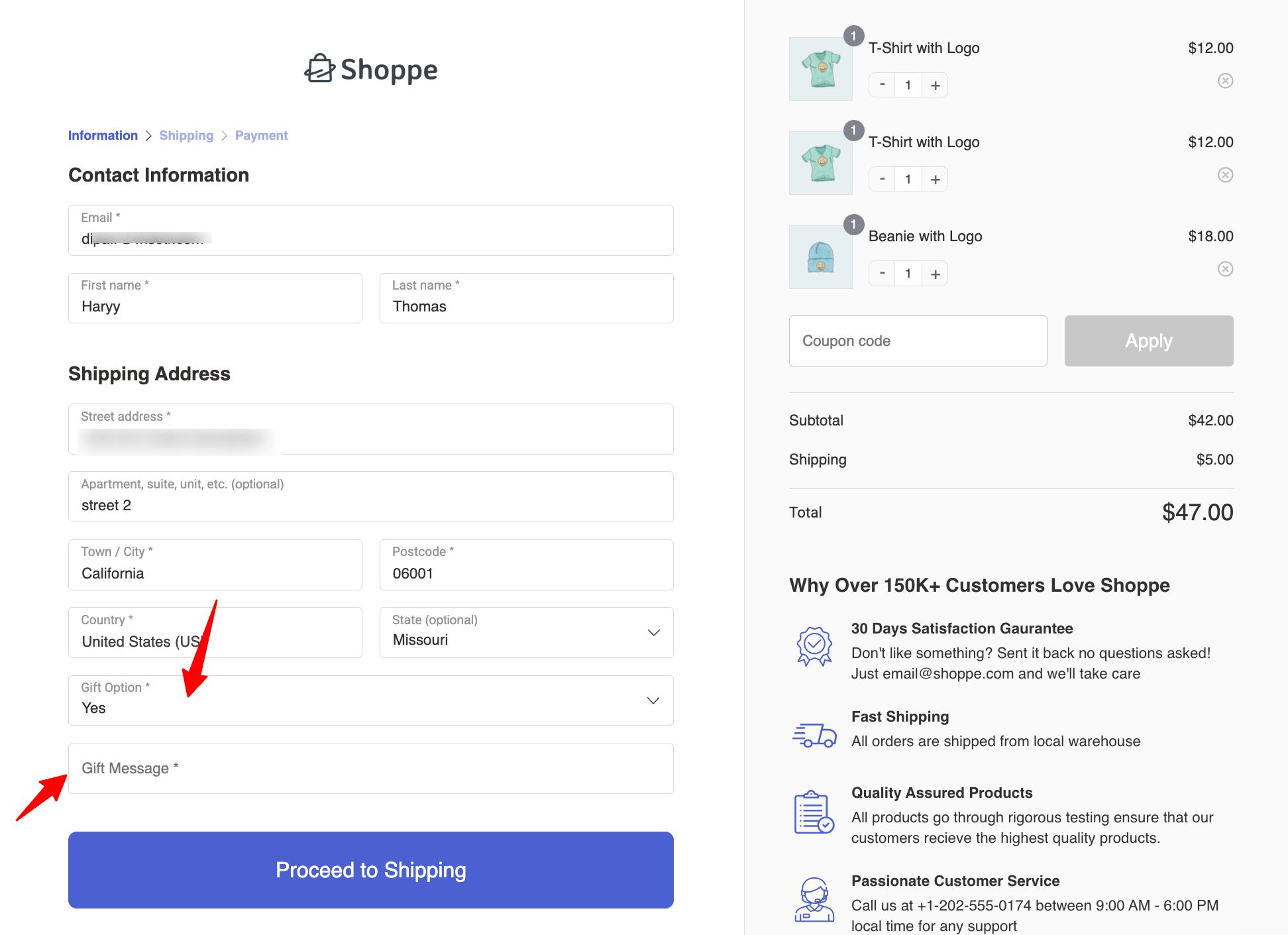Screen dimensions: 1288x935
Task: Remove the second T-Shirt with Logo item
Action: tap(1225, 175)
